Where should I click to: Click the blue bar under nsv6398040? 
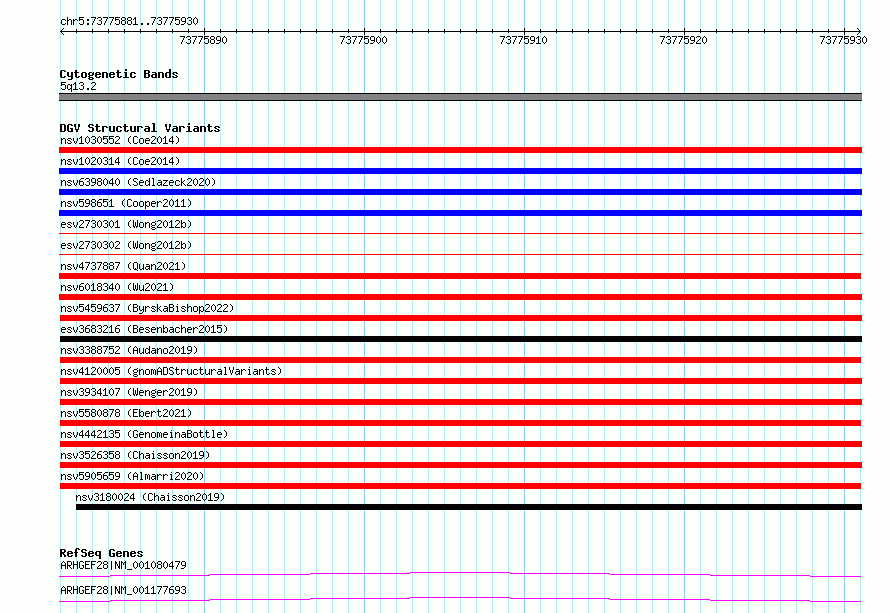(x=460, y=192)
